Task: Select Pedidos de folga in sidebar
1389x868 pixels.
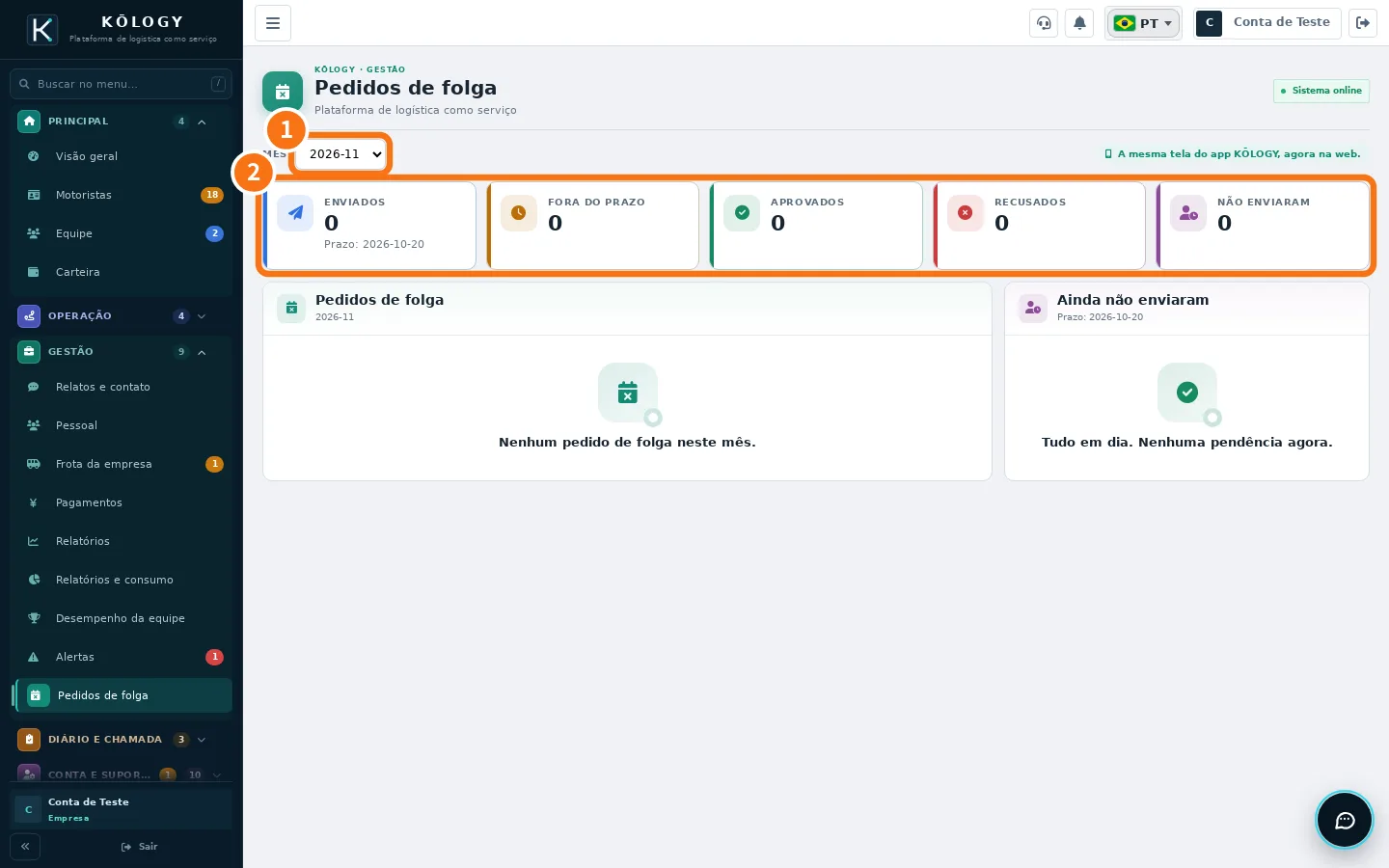Action: [x=122, y=695]
